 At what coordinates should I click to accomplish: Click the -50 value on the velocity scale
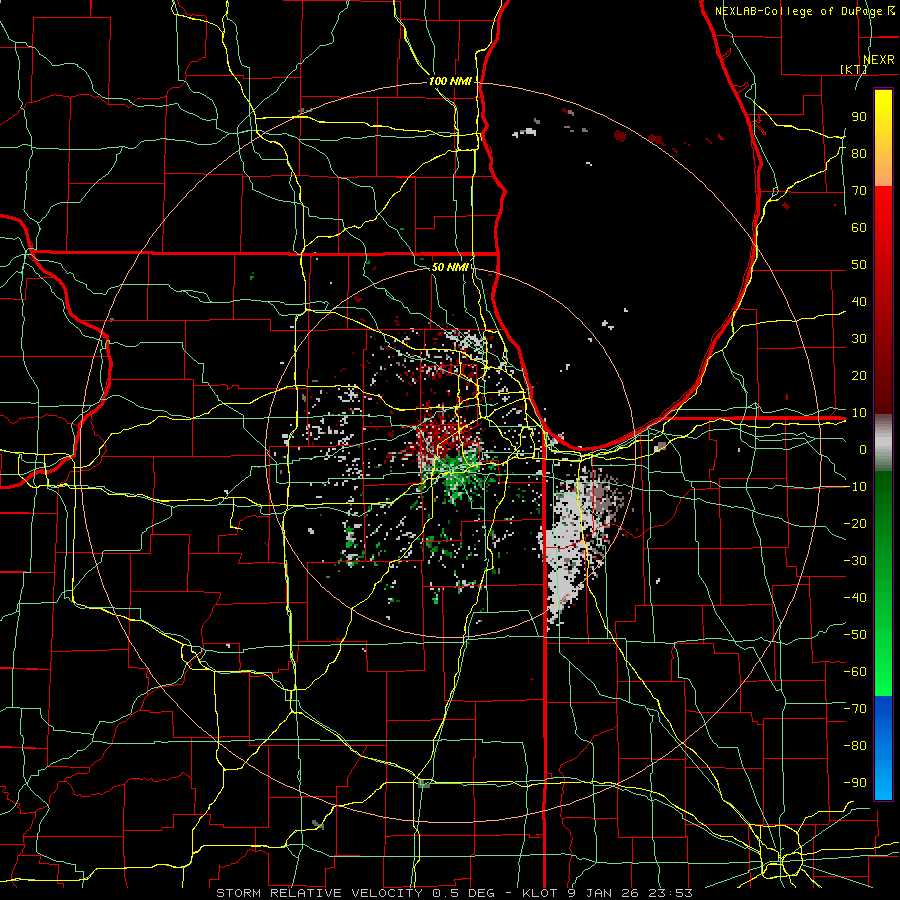pos(855,635)
